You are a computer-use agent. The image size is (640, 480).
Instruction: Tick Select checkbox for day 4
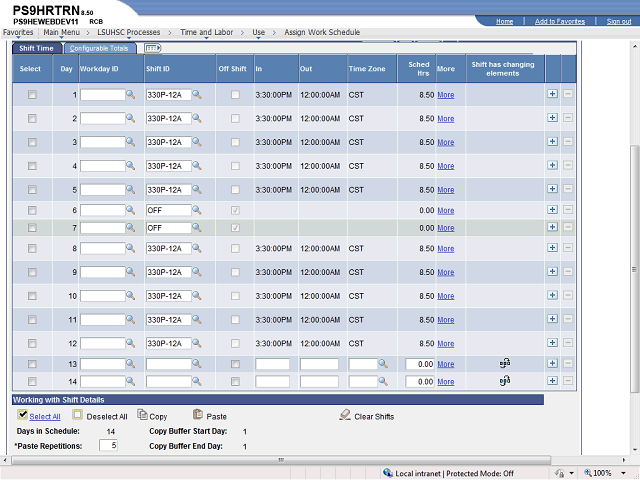click(32, 166)
